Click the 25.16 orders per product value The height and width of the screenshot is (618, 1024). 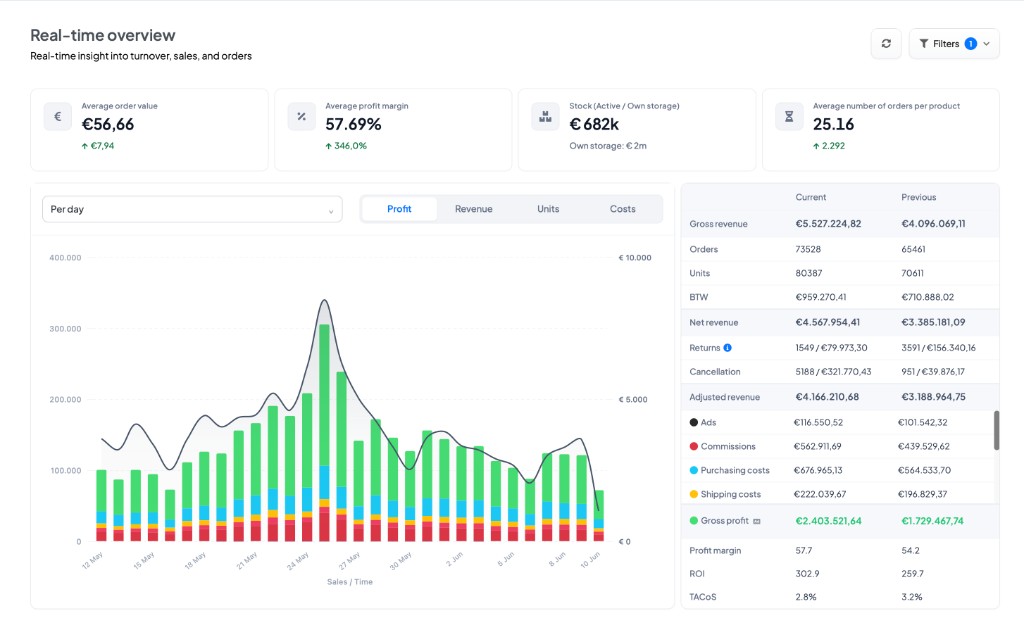pos(833,124)
